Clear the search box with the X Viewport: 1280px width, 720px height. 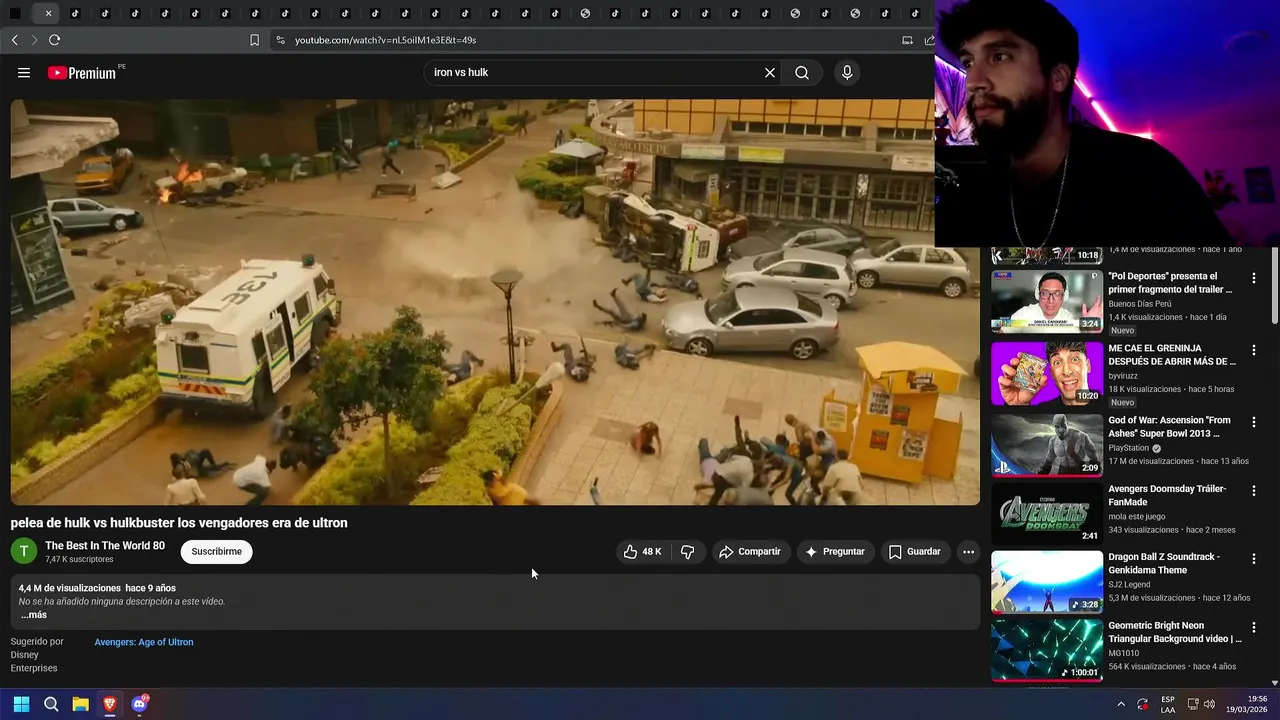coord(770,73)
